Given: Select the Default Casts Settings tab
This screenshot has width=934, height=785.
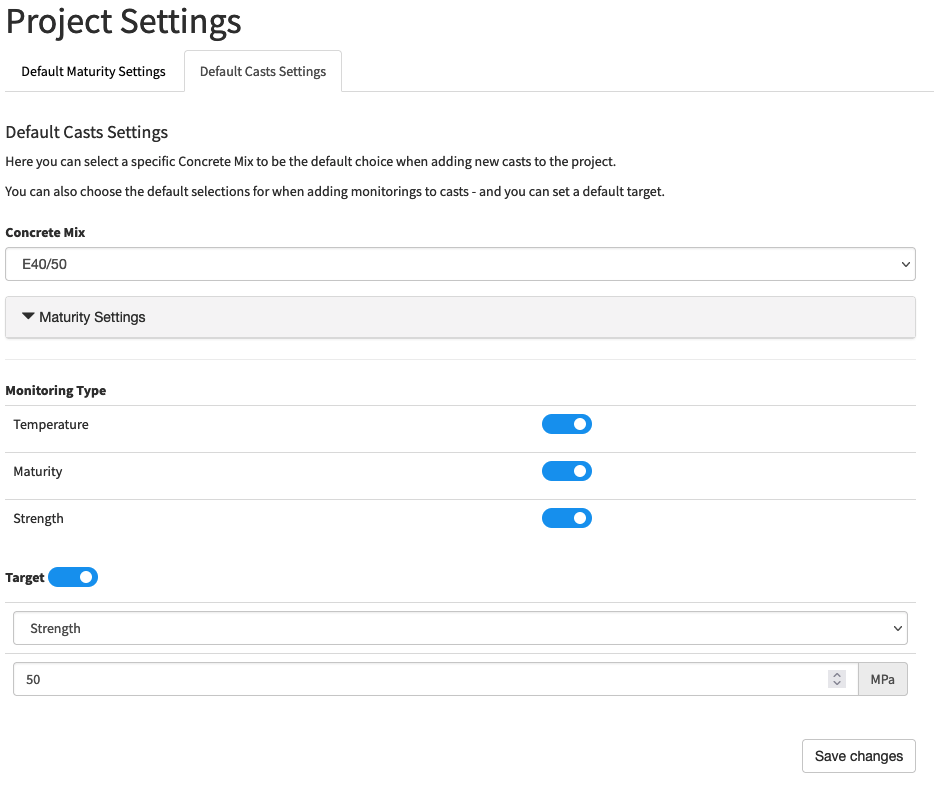Looking at the screenshot, I should [x=263, y=71].
